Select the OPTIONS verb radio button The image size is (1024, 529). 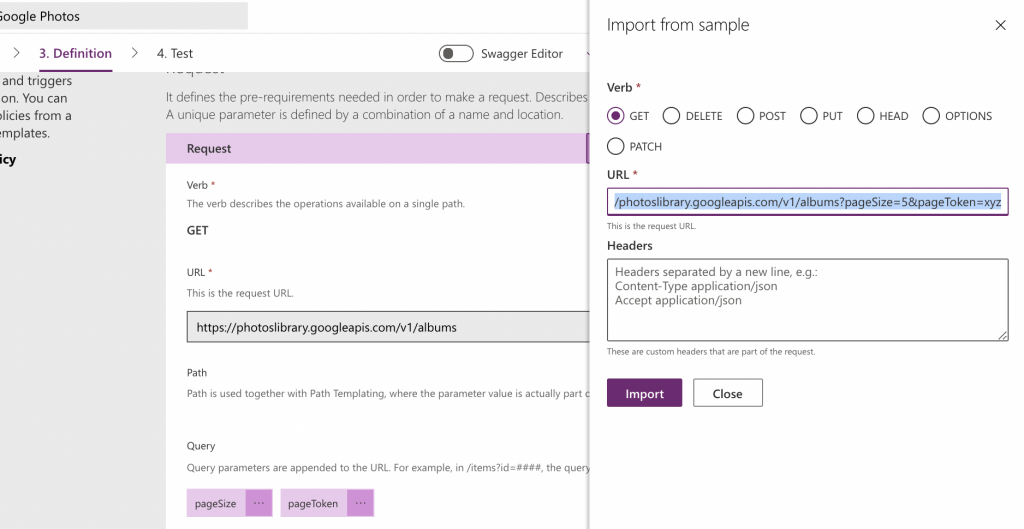point(931,116)
